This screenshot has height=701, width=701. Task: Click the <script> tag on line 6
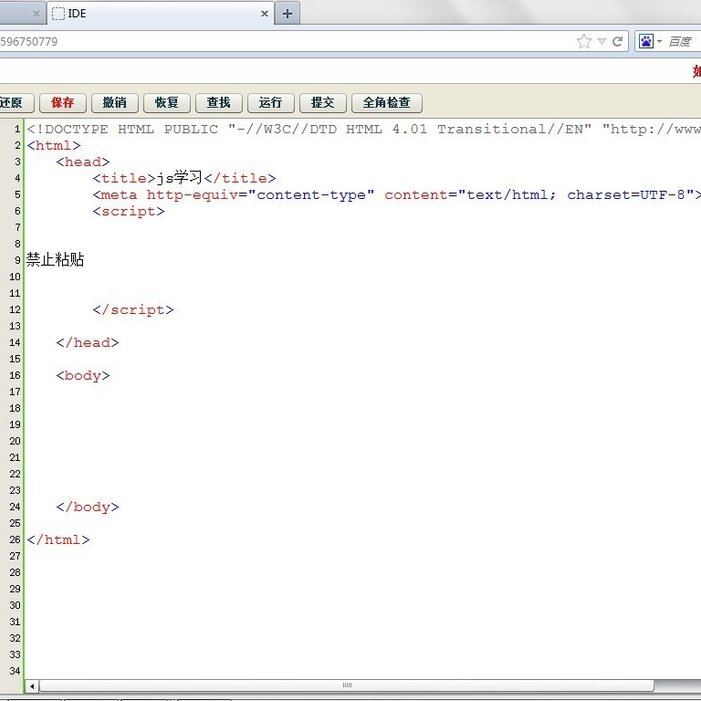(x=128, y=211)
